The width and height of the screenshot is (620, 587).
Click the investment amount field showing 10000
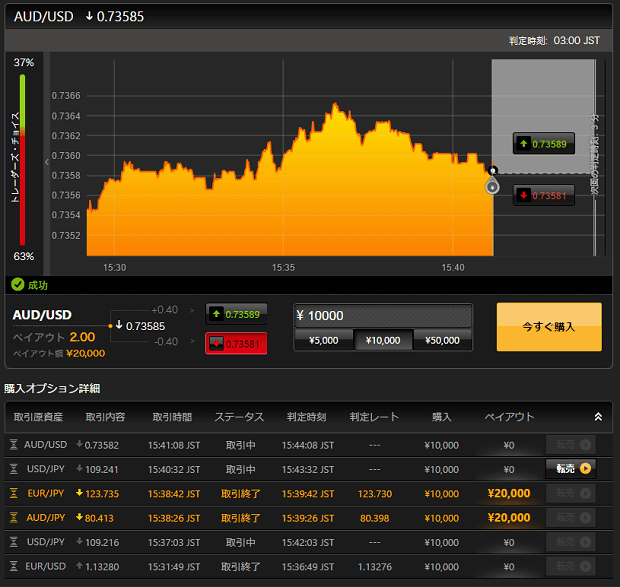click(383, 315)
